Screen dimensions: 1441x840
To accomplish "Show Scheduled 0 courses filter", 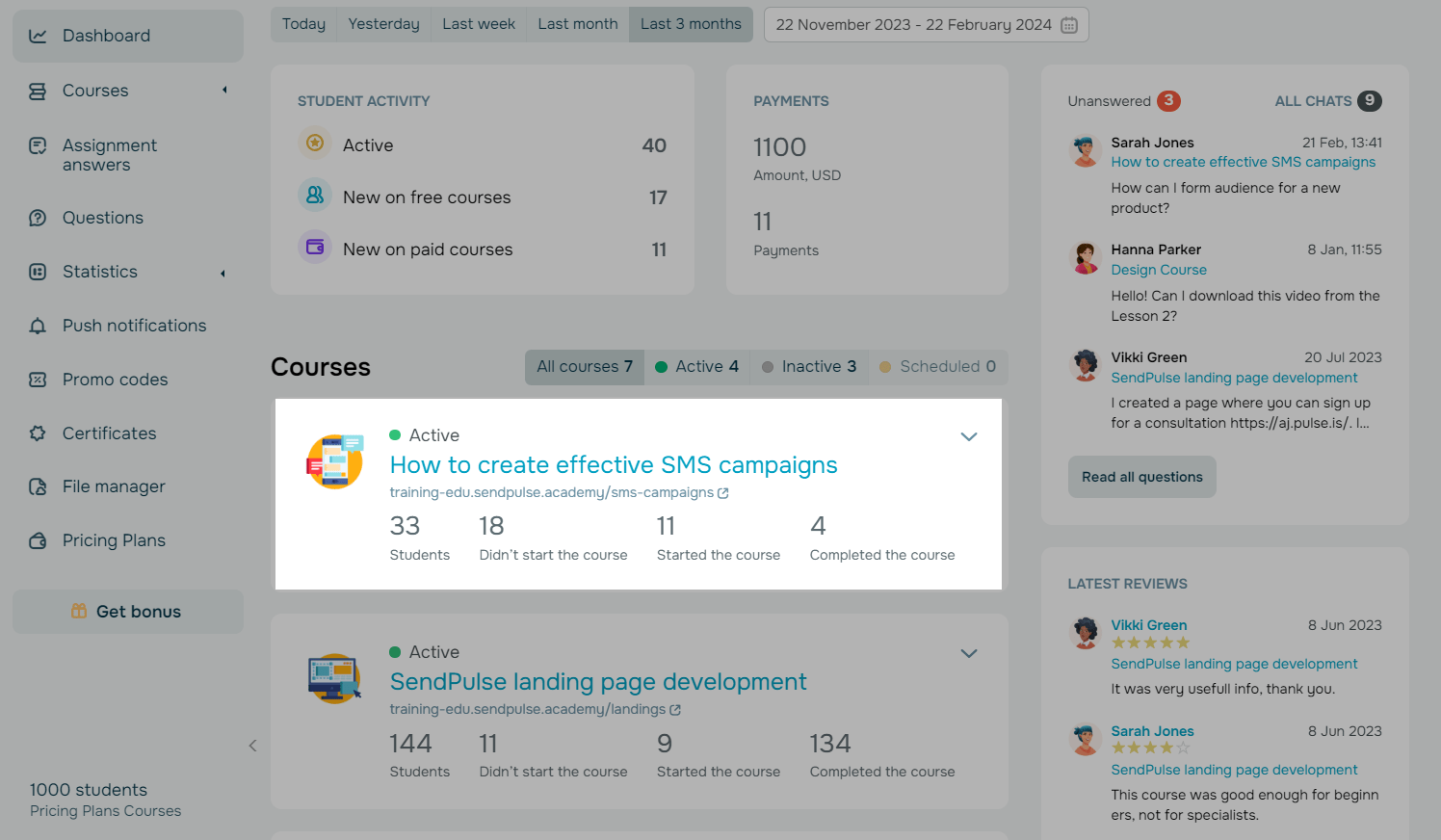I will click(937, 367).
